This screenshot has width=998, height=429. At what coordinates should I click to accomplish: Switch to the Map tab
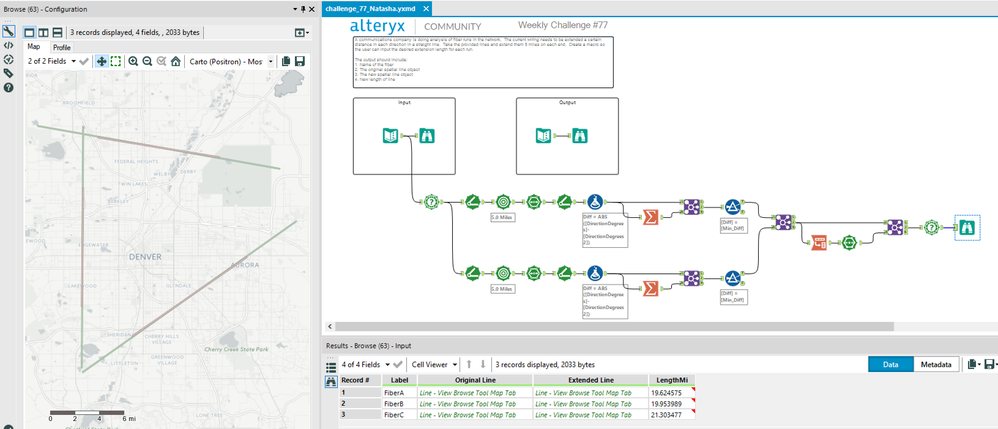coord(34,46)
